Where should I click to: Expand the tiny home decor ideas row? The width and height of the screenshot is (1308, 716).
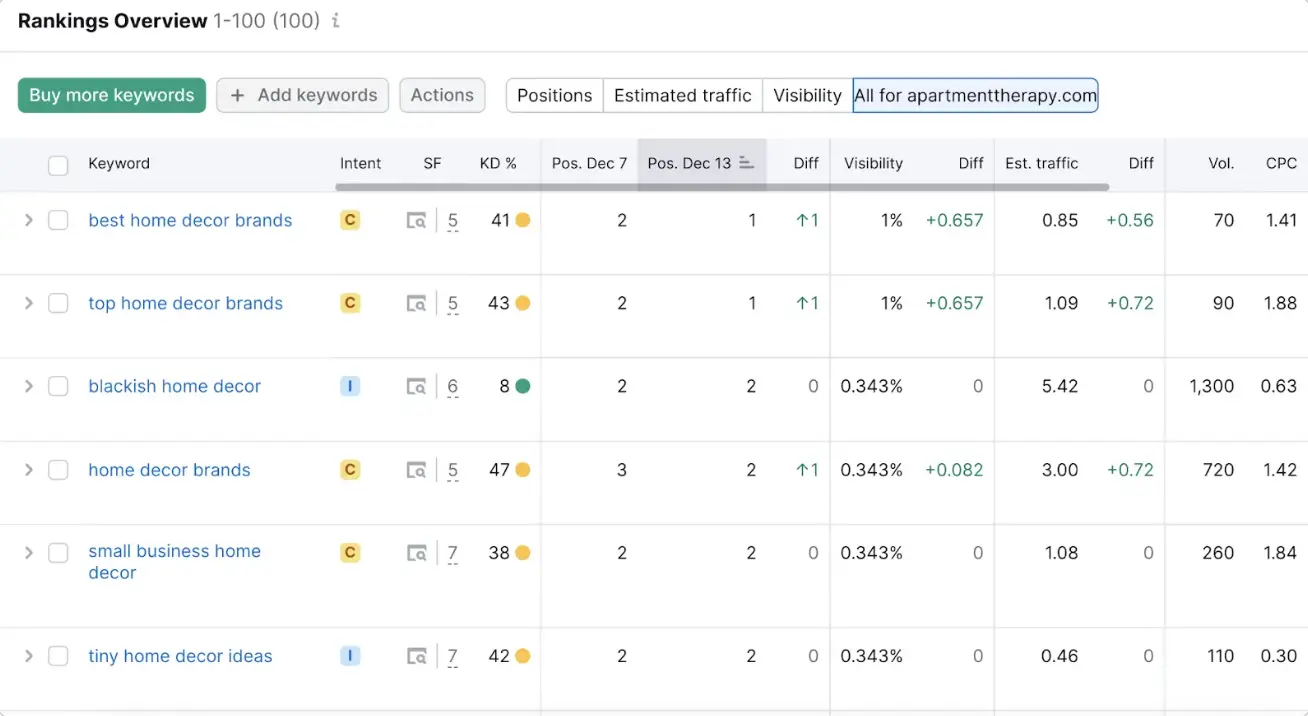29,656
